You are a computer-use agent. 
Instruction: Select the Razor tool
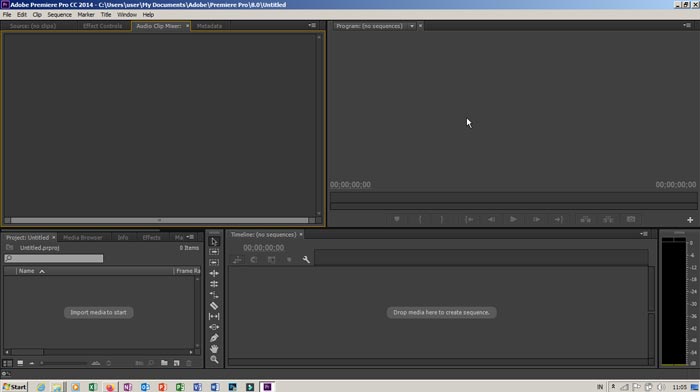214,306
